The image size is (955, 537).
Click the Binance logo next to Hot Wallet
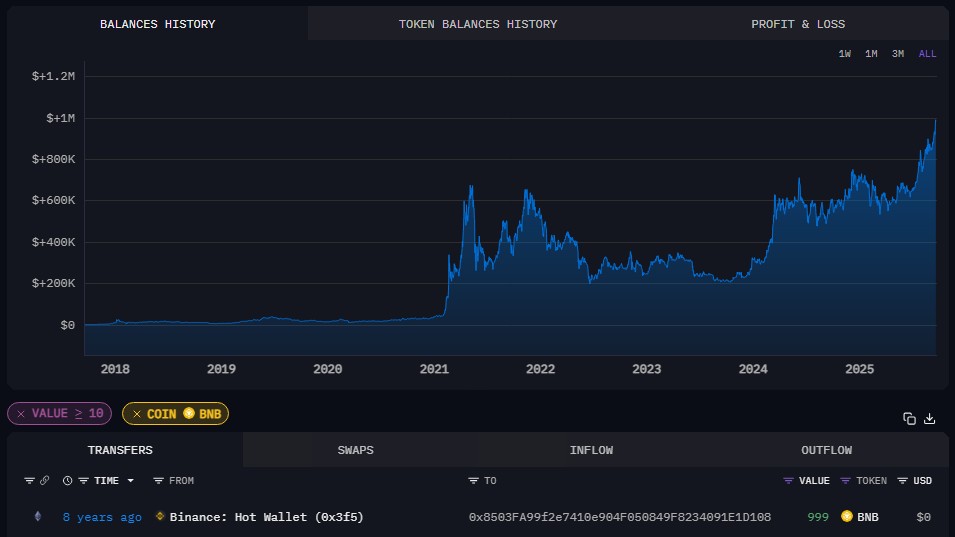click(x=160, y=516)
